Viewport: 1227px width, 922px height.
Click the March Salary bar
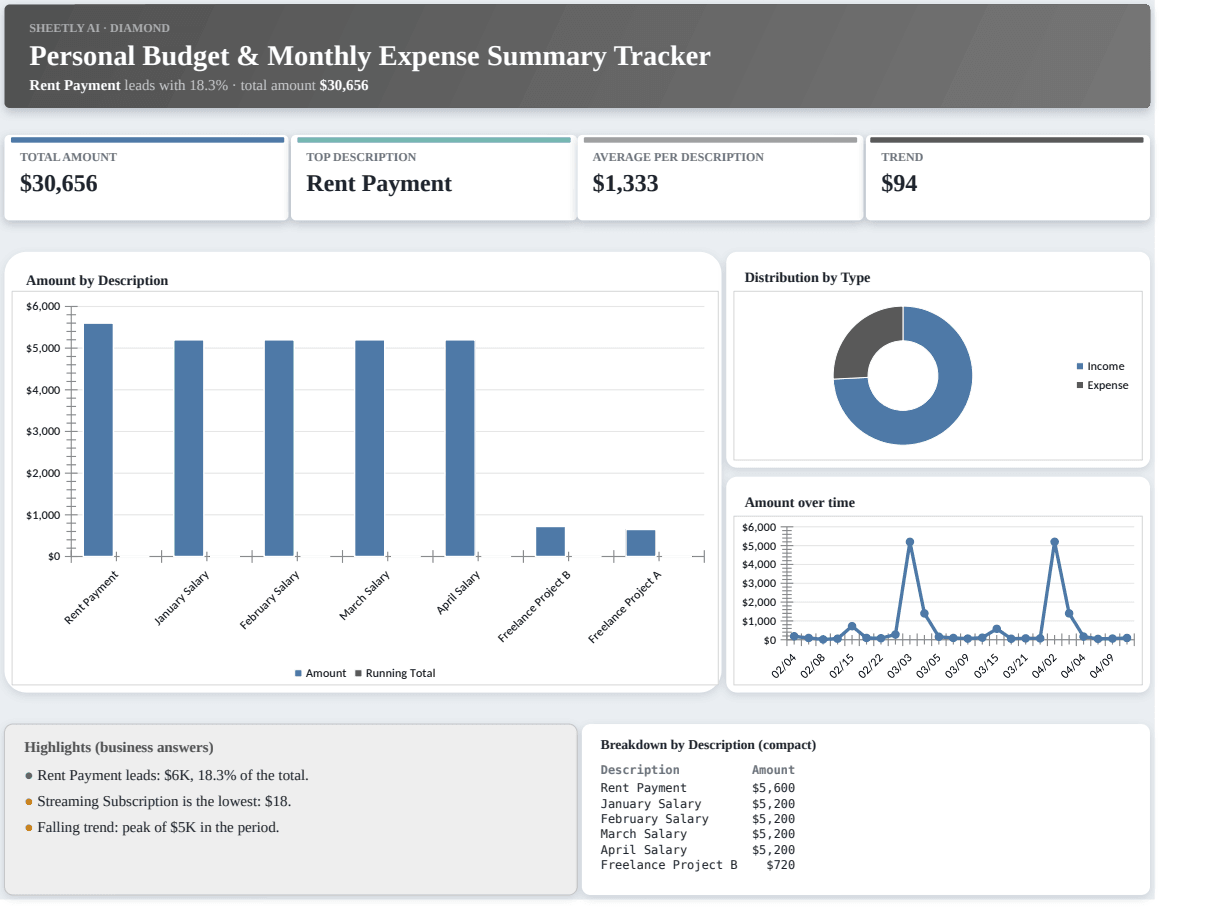pos(370,448)
